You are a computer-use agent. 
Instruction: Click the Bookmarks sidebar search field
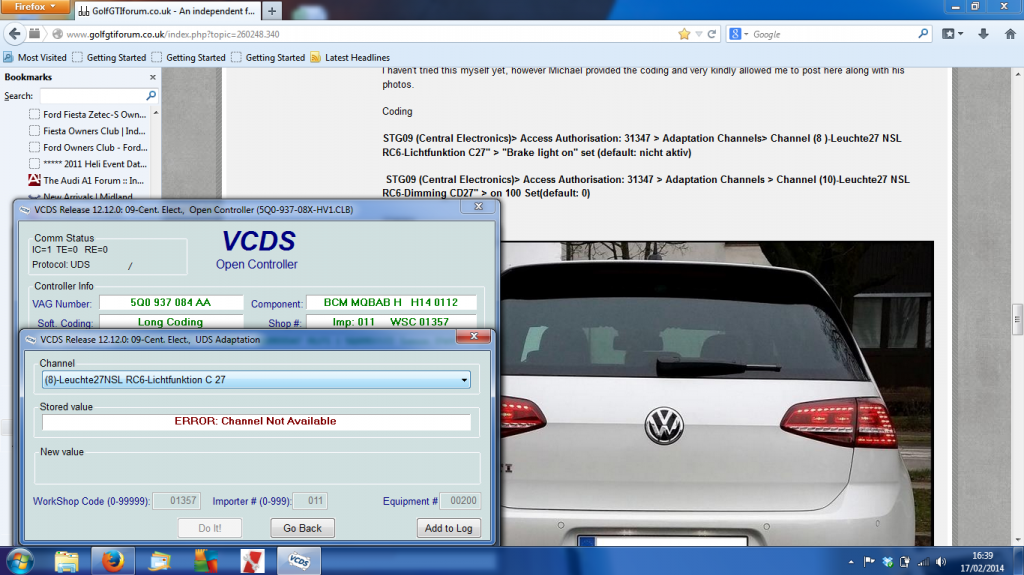coord(91,95)
